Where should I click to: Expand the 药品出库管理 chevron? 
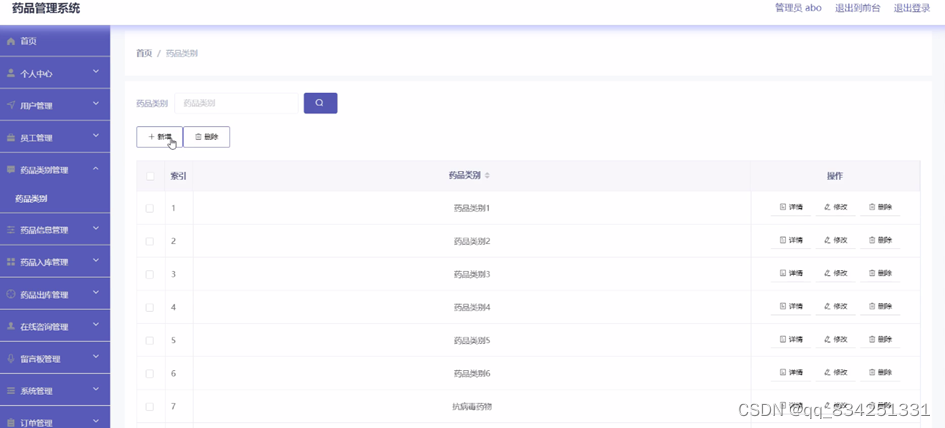click(x=96, y=292)
